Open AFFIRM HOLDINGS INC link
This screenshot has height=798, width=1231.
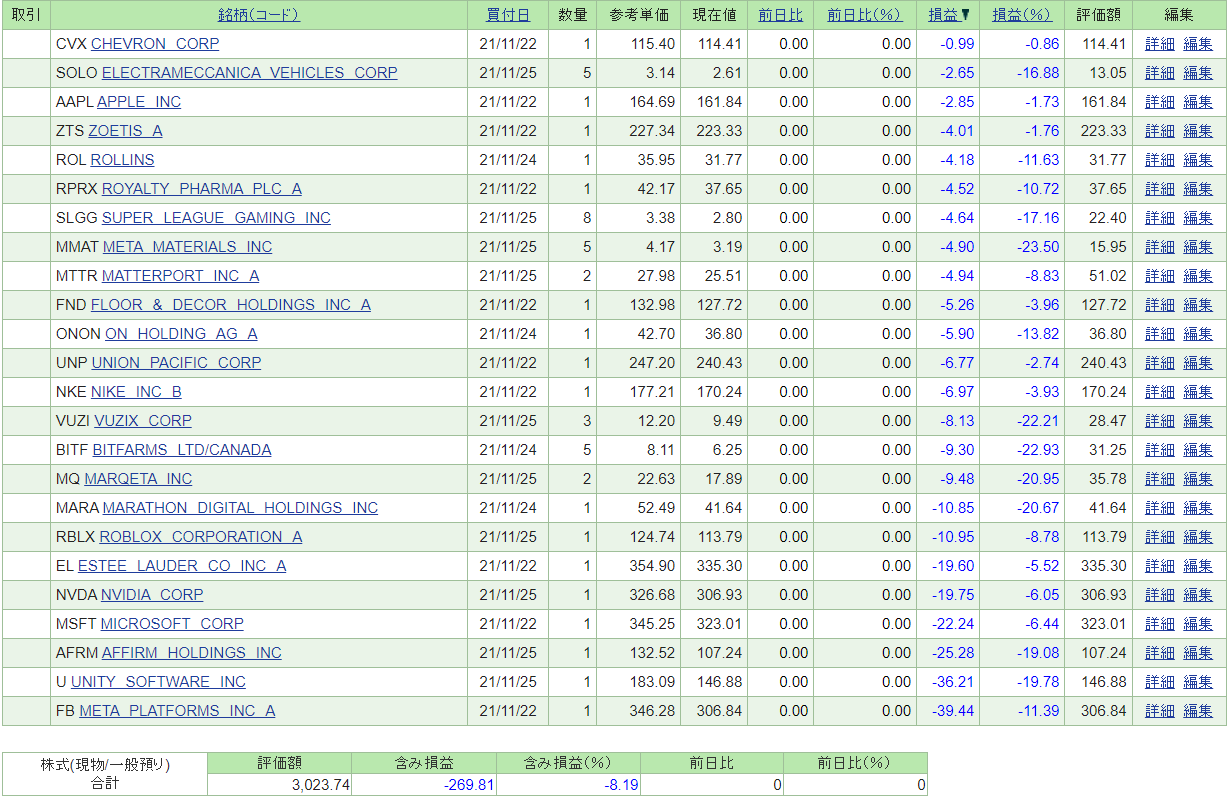click(x=192, y=653)
